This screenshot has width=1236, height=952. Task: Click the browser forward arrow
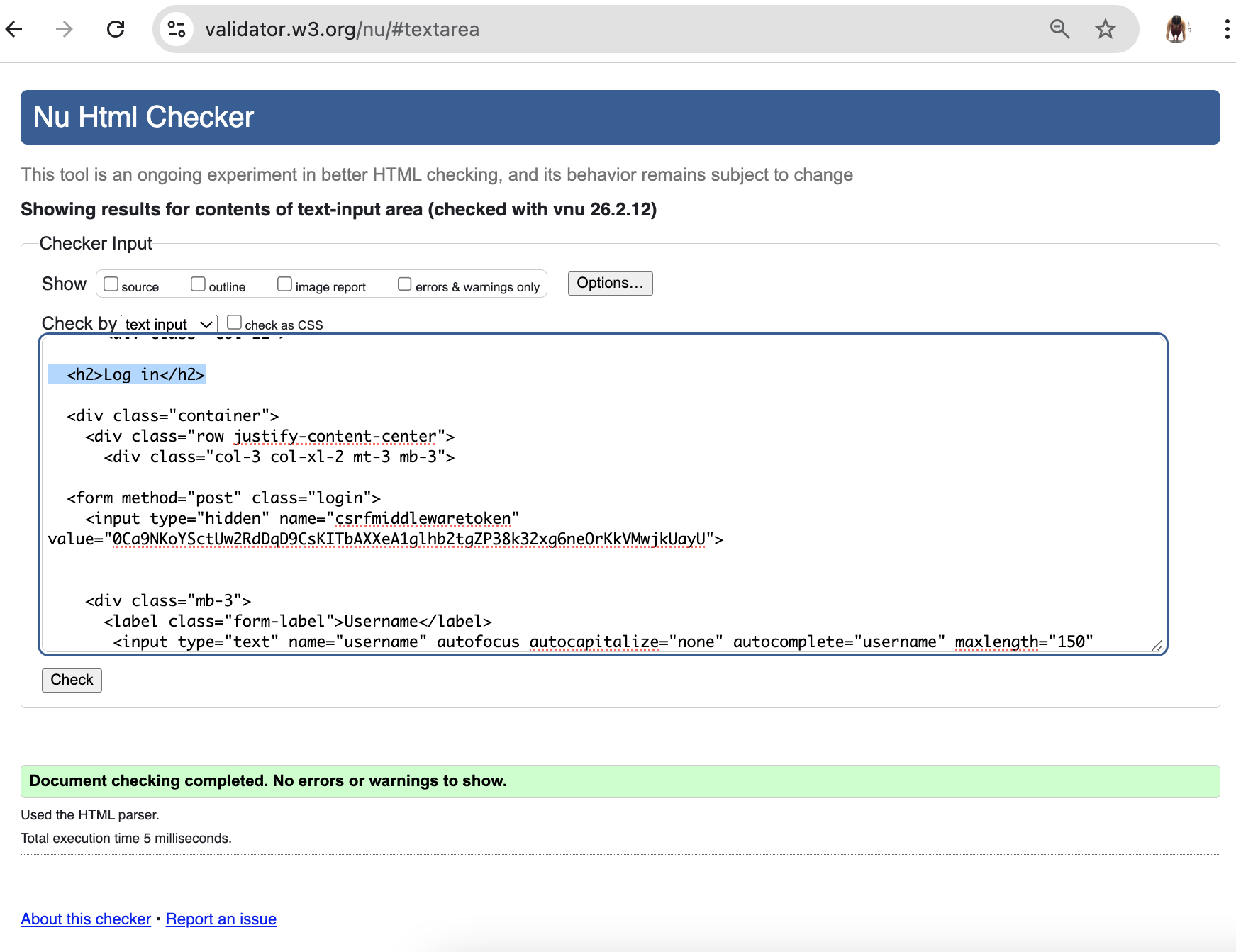(64, 29)
